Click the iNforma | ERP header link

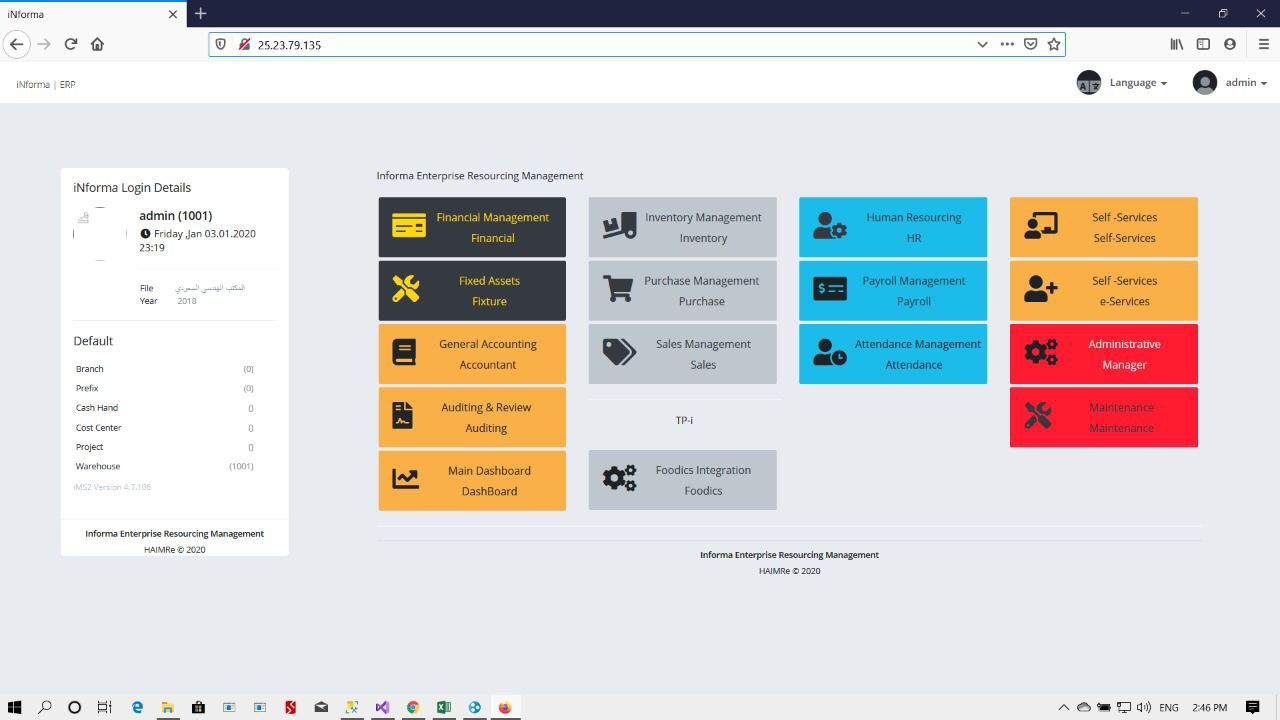[46, 84]
